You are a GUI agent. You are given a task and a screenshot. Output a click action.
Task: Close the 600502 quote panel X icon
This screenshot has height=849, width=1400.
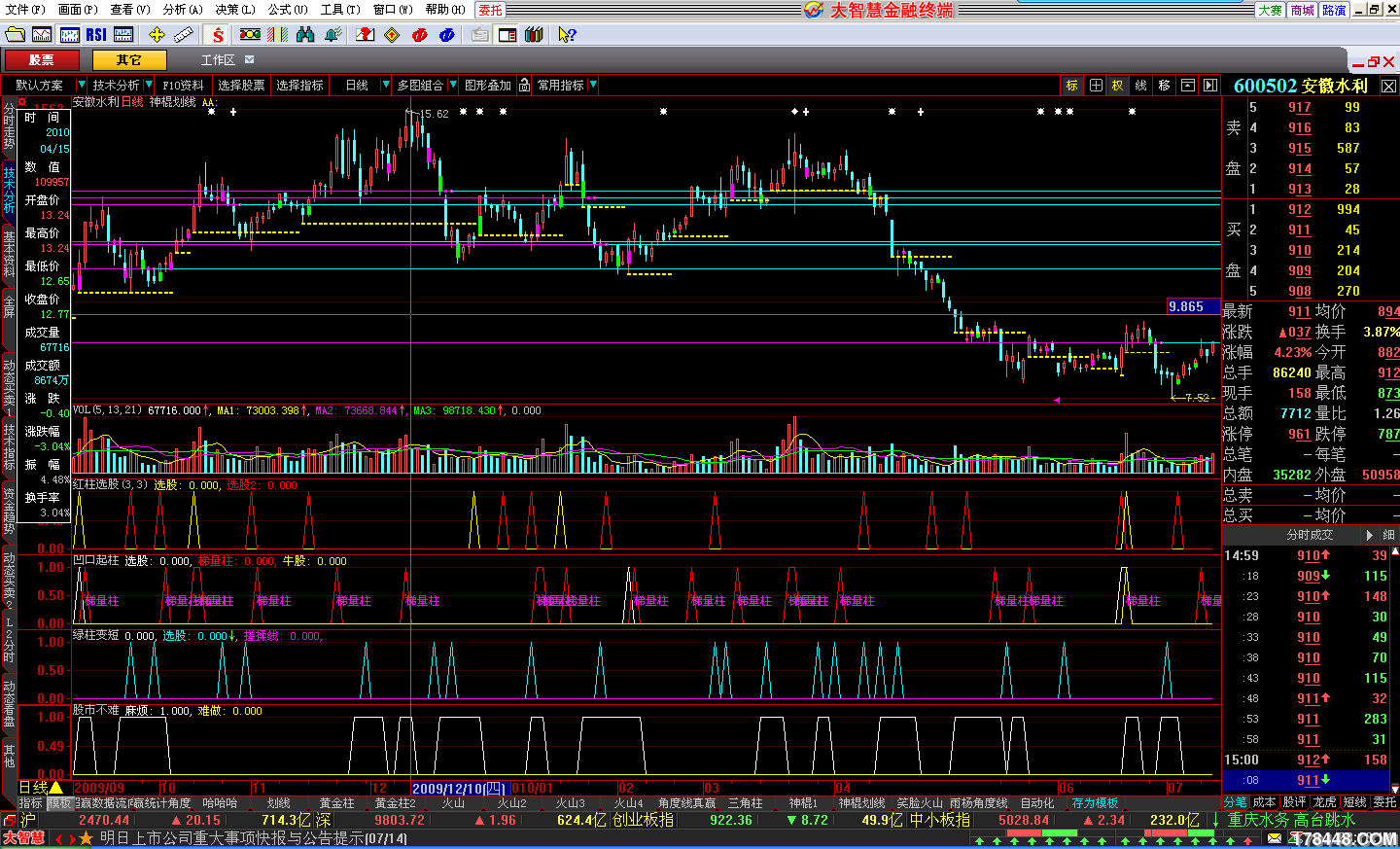point(1388,86)
